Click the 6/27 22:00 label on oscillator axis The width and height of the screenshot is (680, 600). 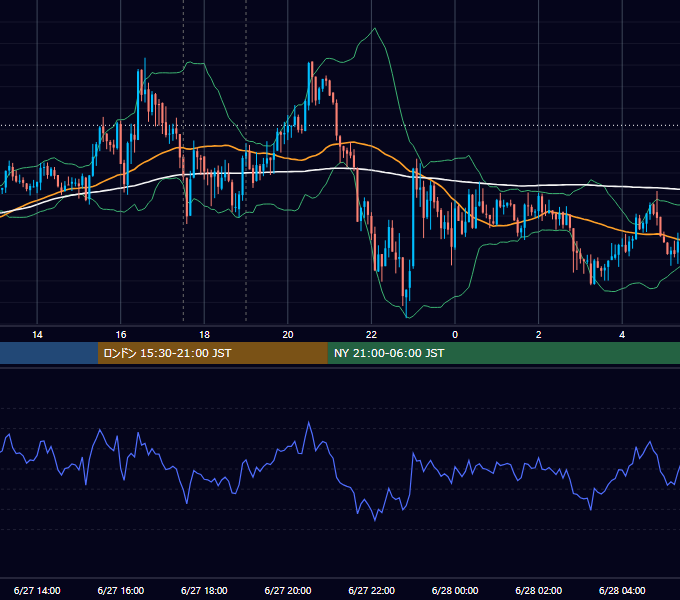pos(372,590)
